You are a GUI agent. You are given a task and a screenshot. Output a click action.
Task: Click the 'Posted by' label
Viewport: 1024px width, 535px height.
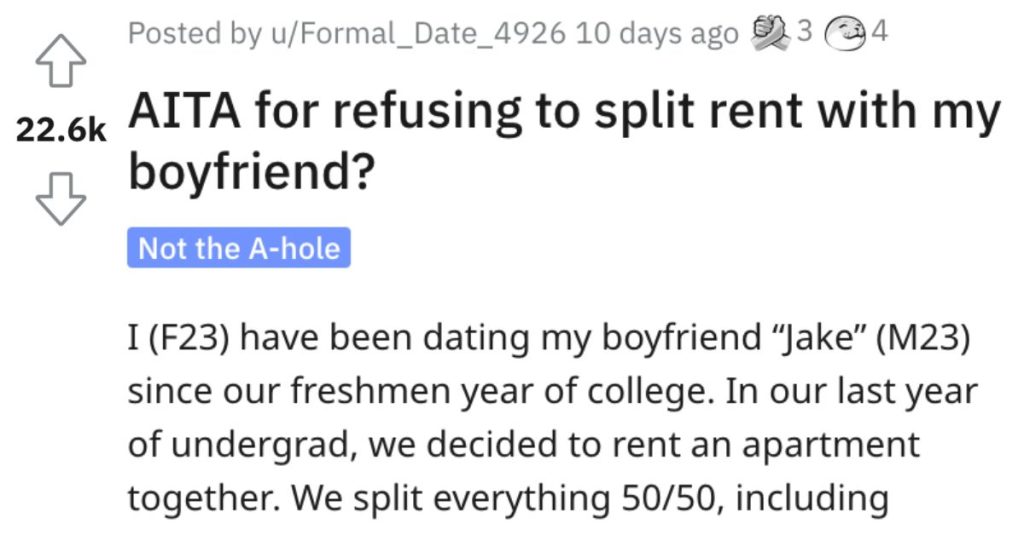[195, 33]
